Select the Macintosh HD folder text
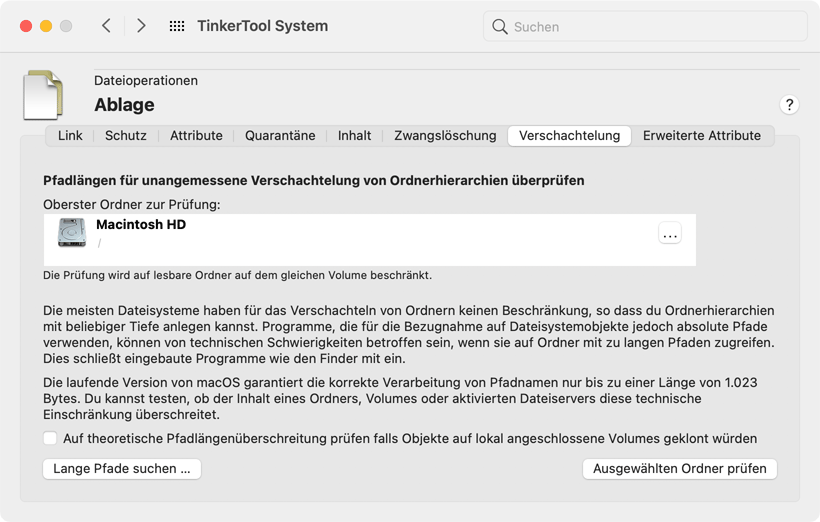The image size is (820, 522). tap(141, 224)
